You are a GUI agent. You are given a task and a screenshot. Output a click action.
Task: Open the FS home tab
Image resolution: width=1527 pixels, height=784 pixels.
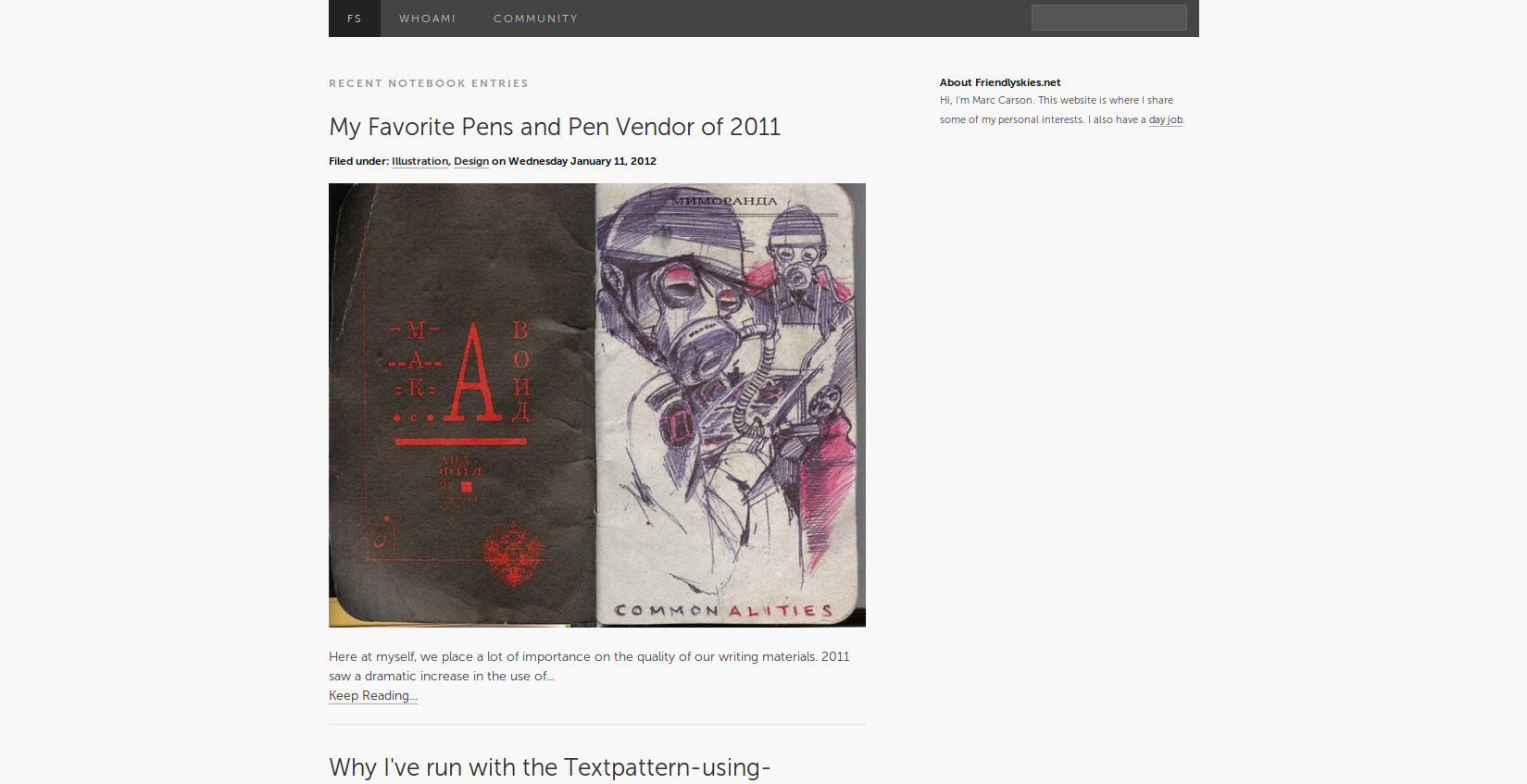(x=355, y=19)
